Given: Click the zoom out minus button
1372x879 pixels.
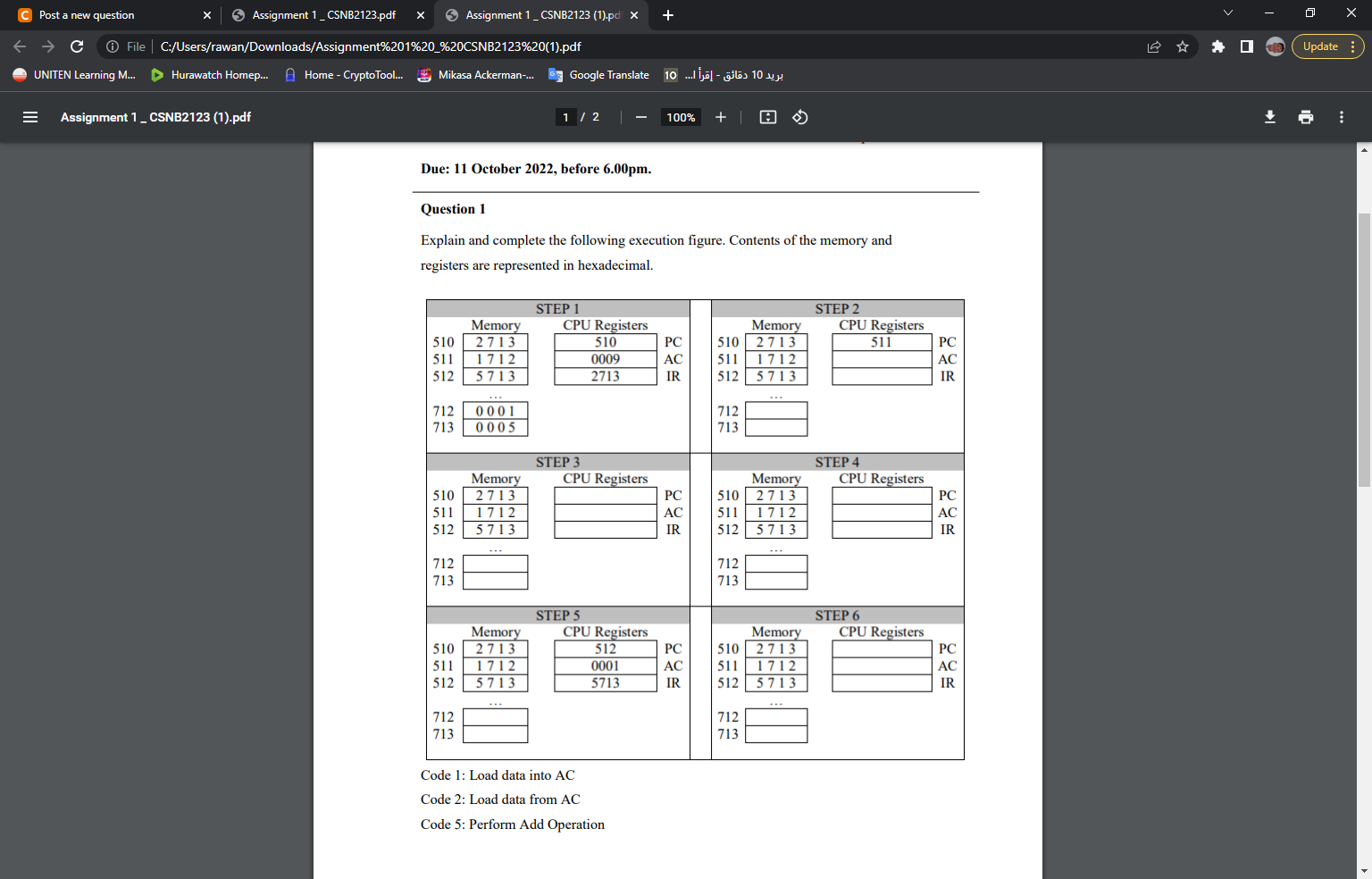Looking at the screenshot, I should pos(640,117).
